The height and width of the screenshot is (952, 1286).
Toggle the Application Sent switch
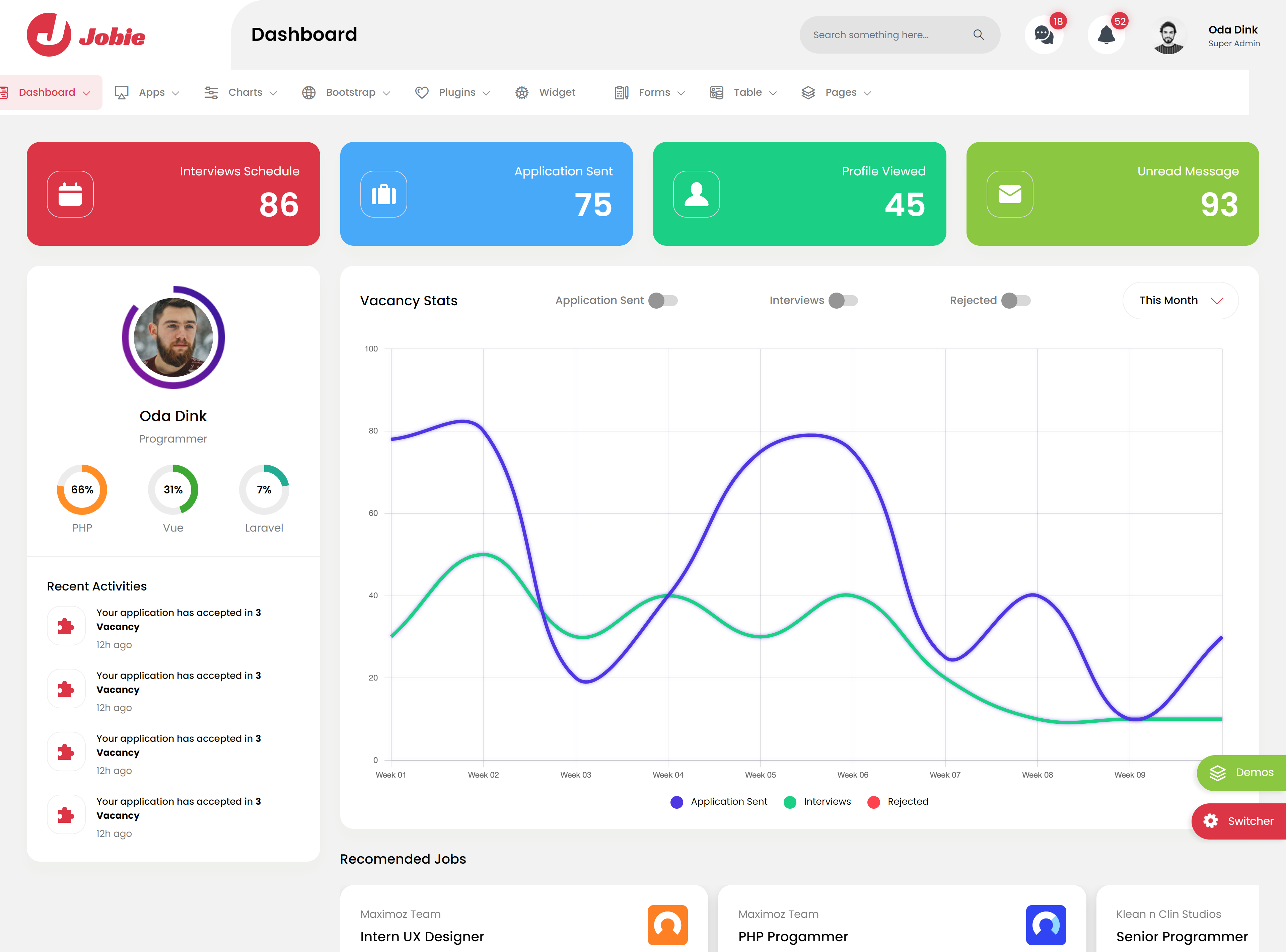tap(663, 300)
